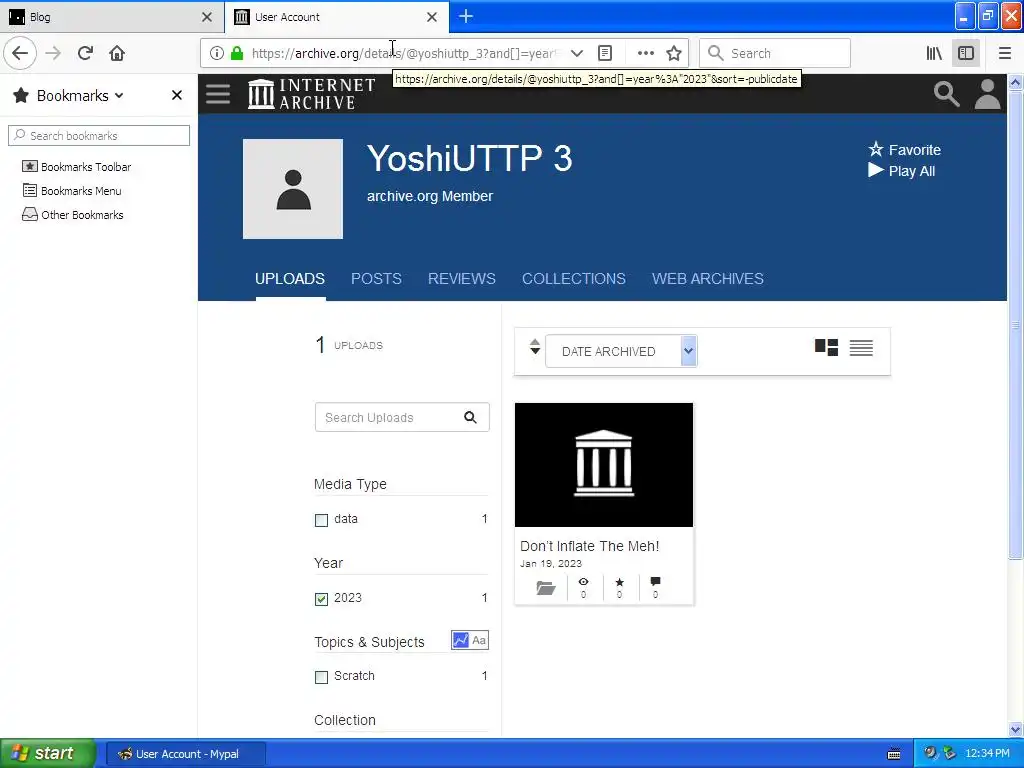
Task: Open the UPLOADS profile tab
Action: tap(290, 279)
